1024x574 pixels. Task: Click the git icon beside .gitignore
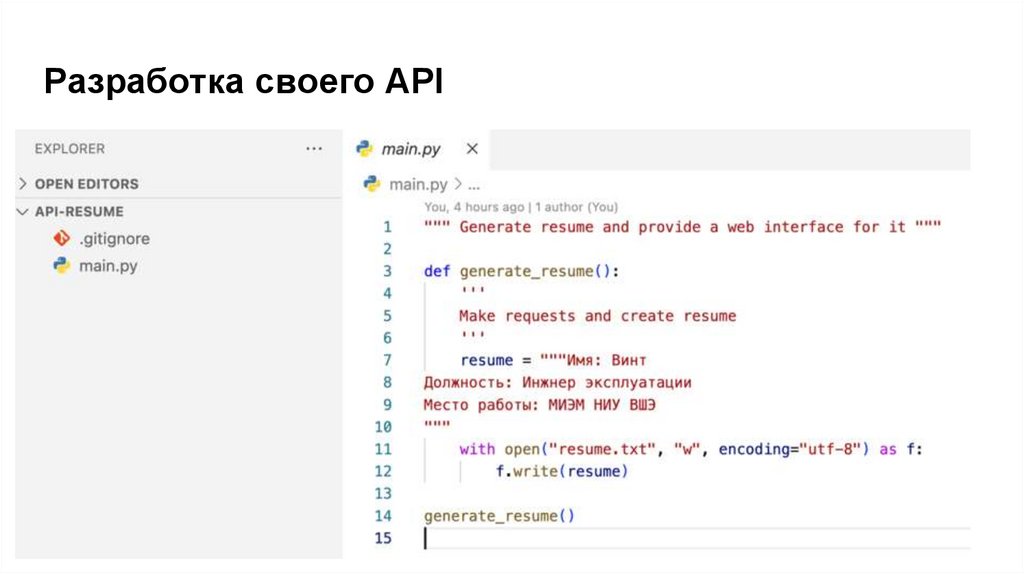click(61, 239)
